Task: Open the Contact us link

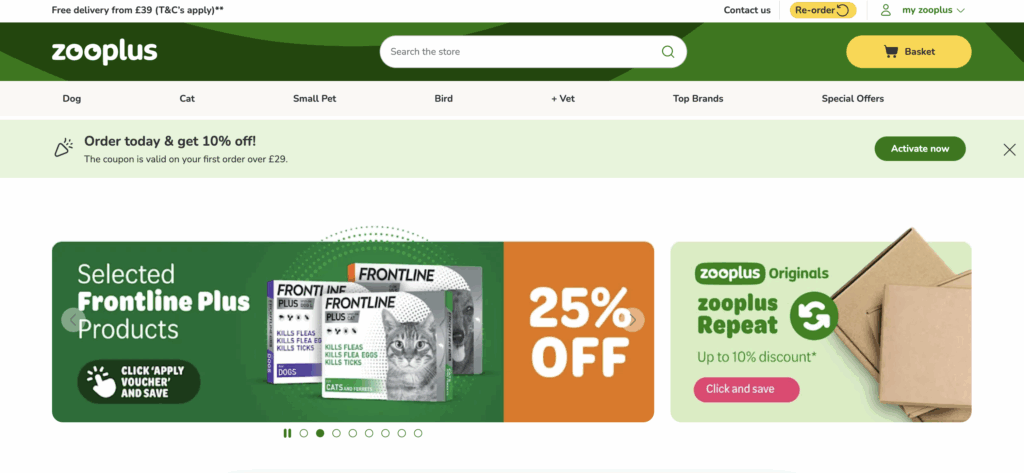Action: pos(747,10)
